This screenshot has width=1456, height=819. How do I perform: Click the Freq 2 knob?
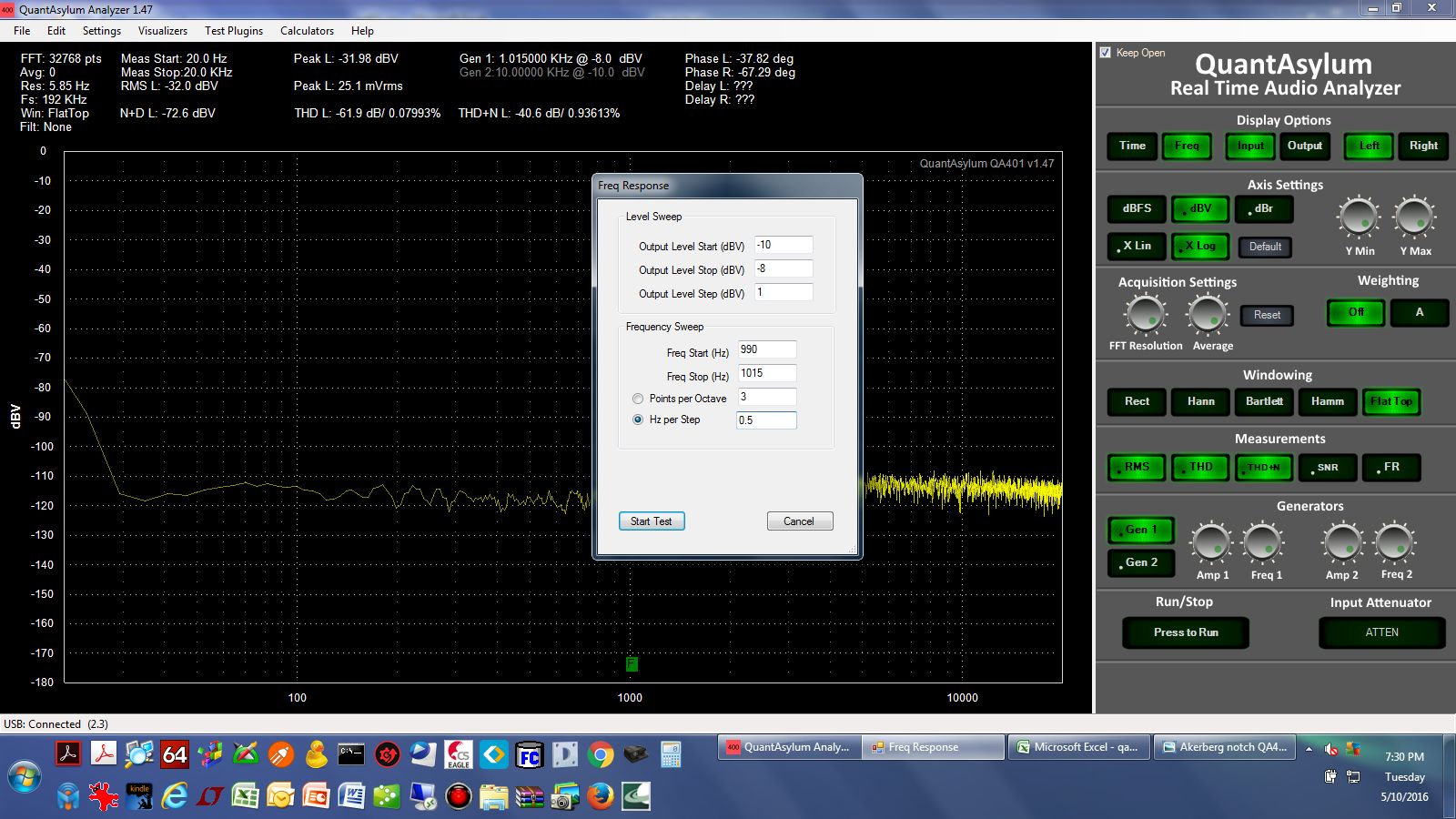tap(1394, 542)
